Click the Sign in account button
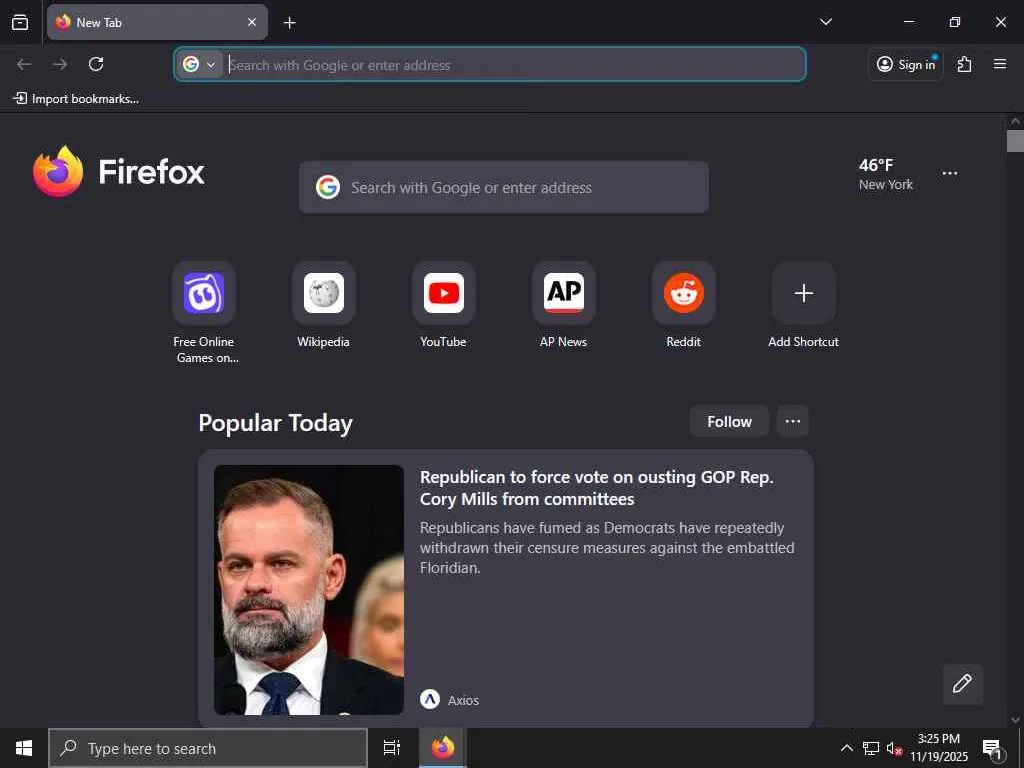Viewport: 1024px width, 768px height. point(906,64)
